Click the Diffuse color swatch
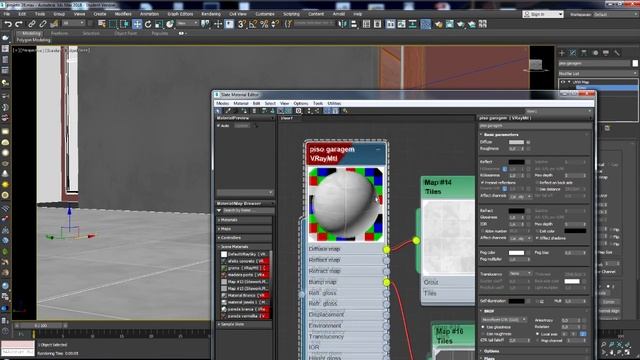The height and width of the screenshot is (360, 640). pos(516,142)
